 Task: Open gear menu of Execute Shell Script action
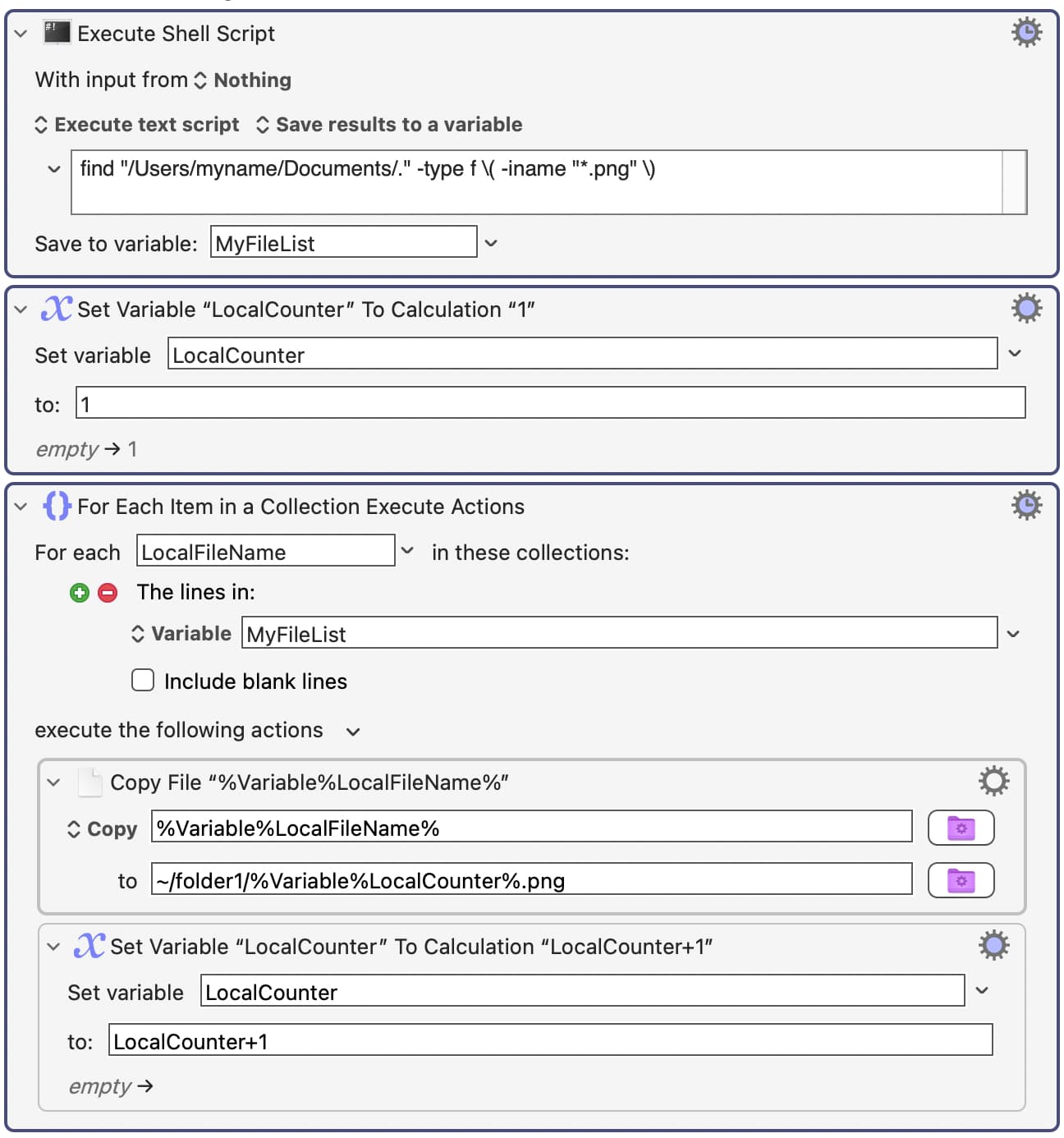(1026, 33)
